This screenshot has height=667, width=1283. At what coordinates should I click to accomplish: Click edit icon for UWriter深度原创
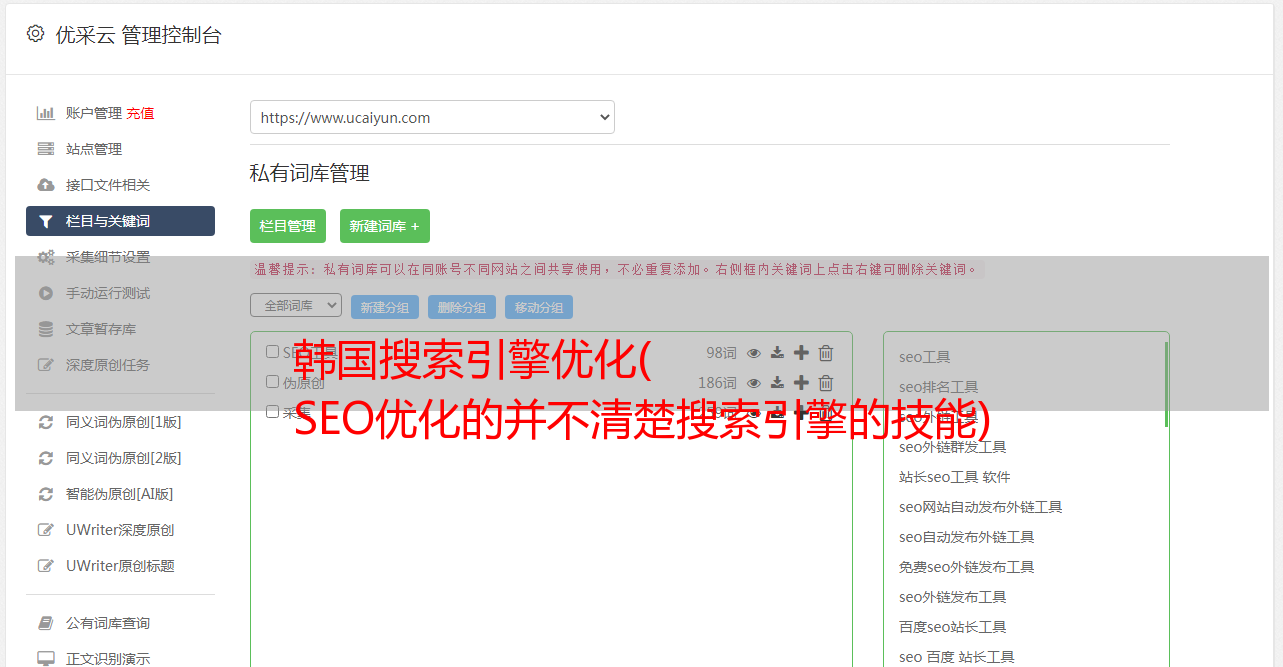tap(46, 530)
